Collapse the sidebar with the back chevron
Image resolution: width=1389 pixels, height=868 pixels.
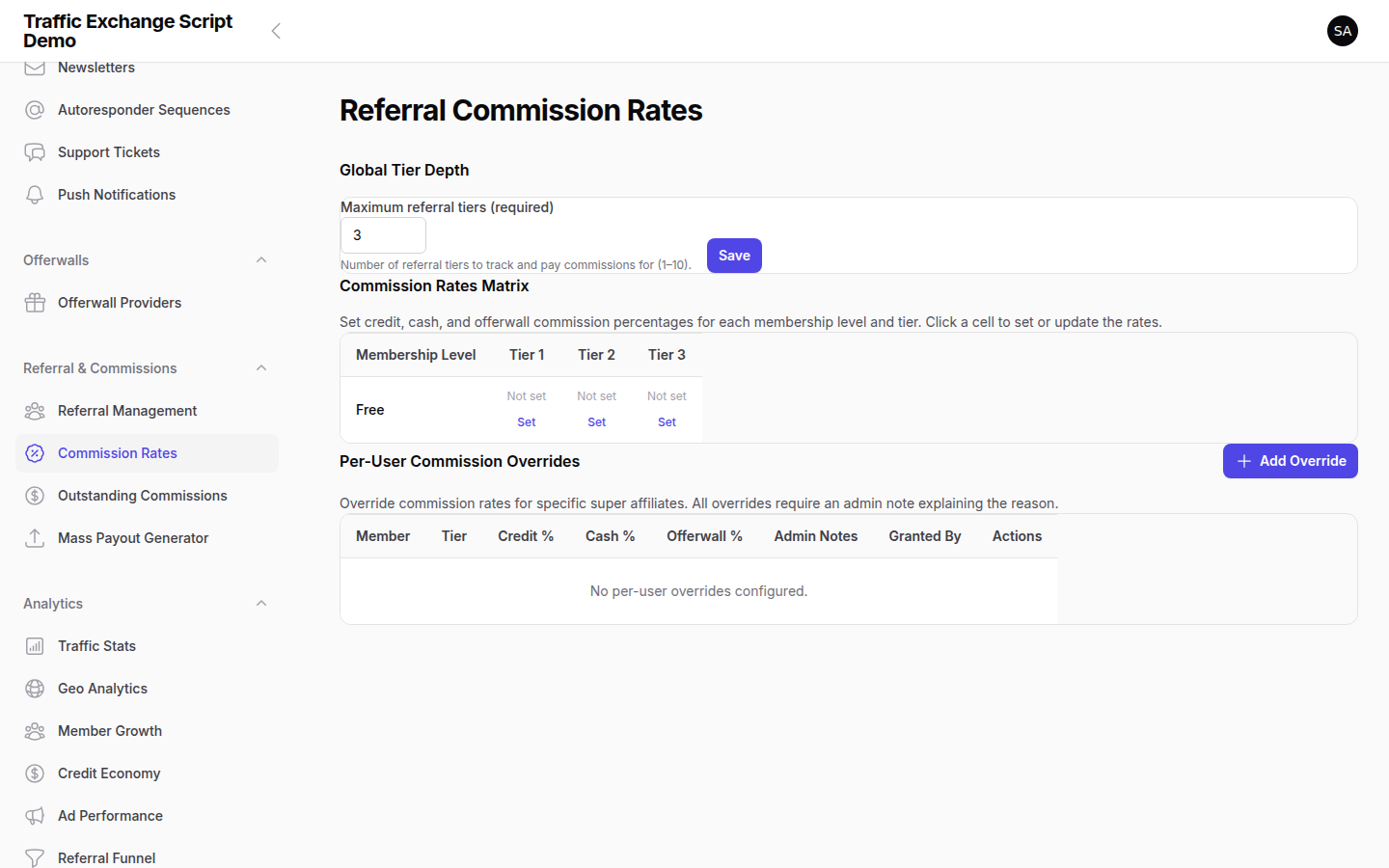click(276, 30)
